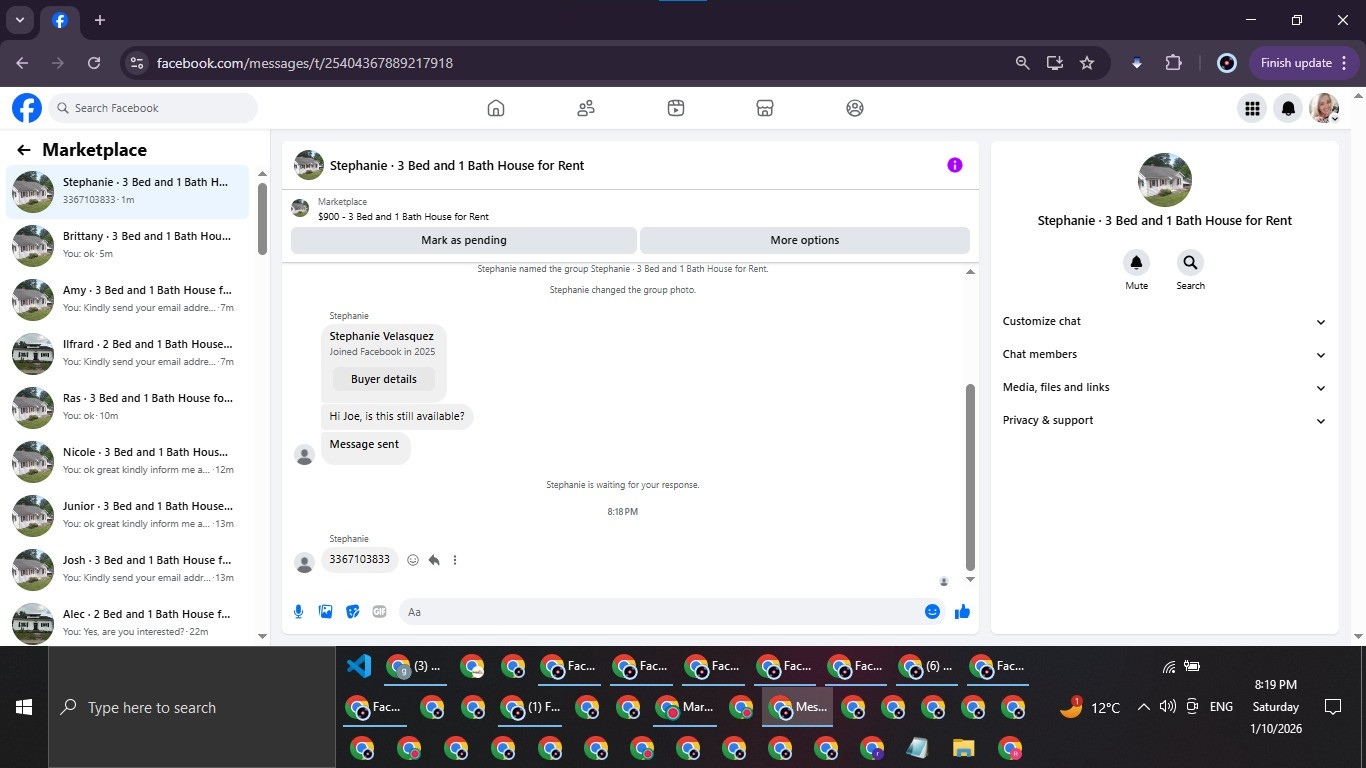Reload the page
The height and width of the screenshot is (768, 1366).
pos(94,63)
